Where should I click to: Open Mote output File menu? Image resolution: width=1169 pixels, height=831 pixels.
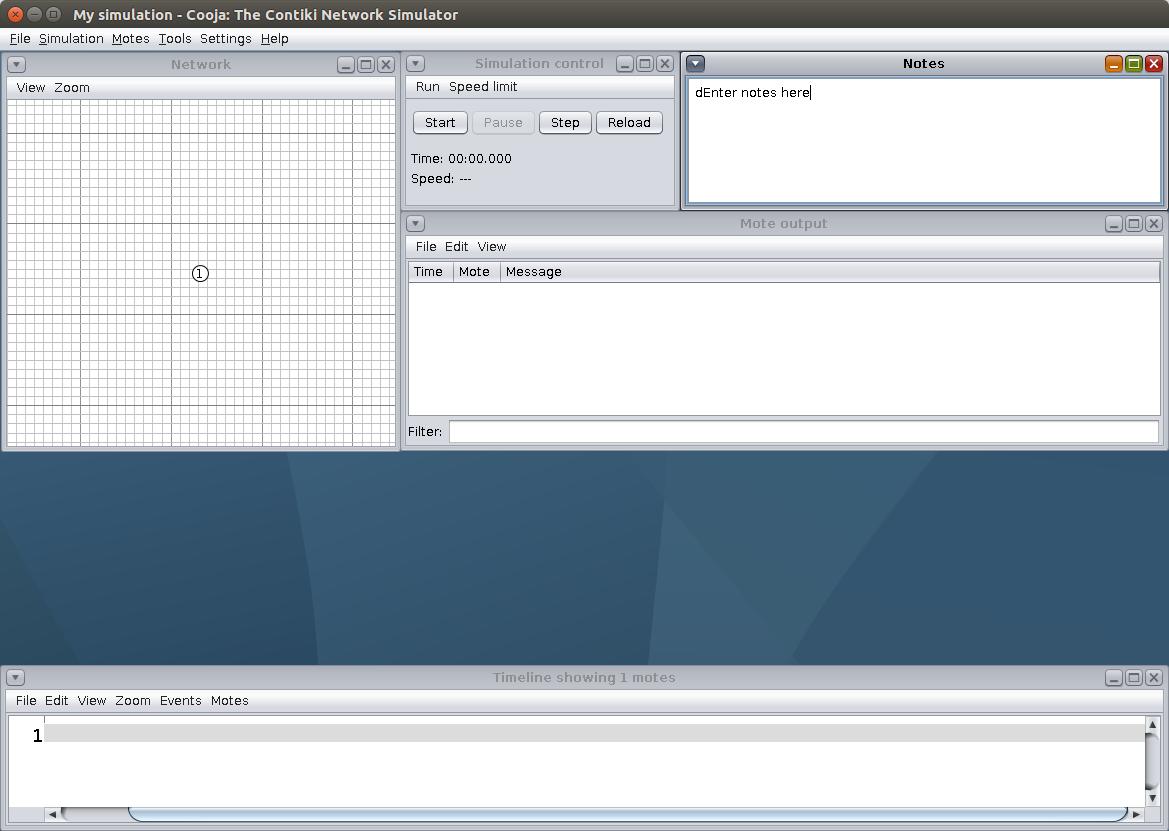[426, 247]
